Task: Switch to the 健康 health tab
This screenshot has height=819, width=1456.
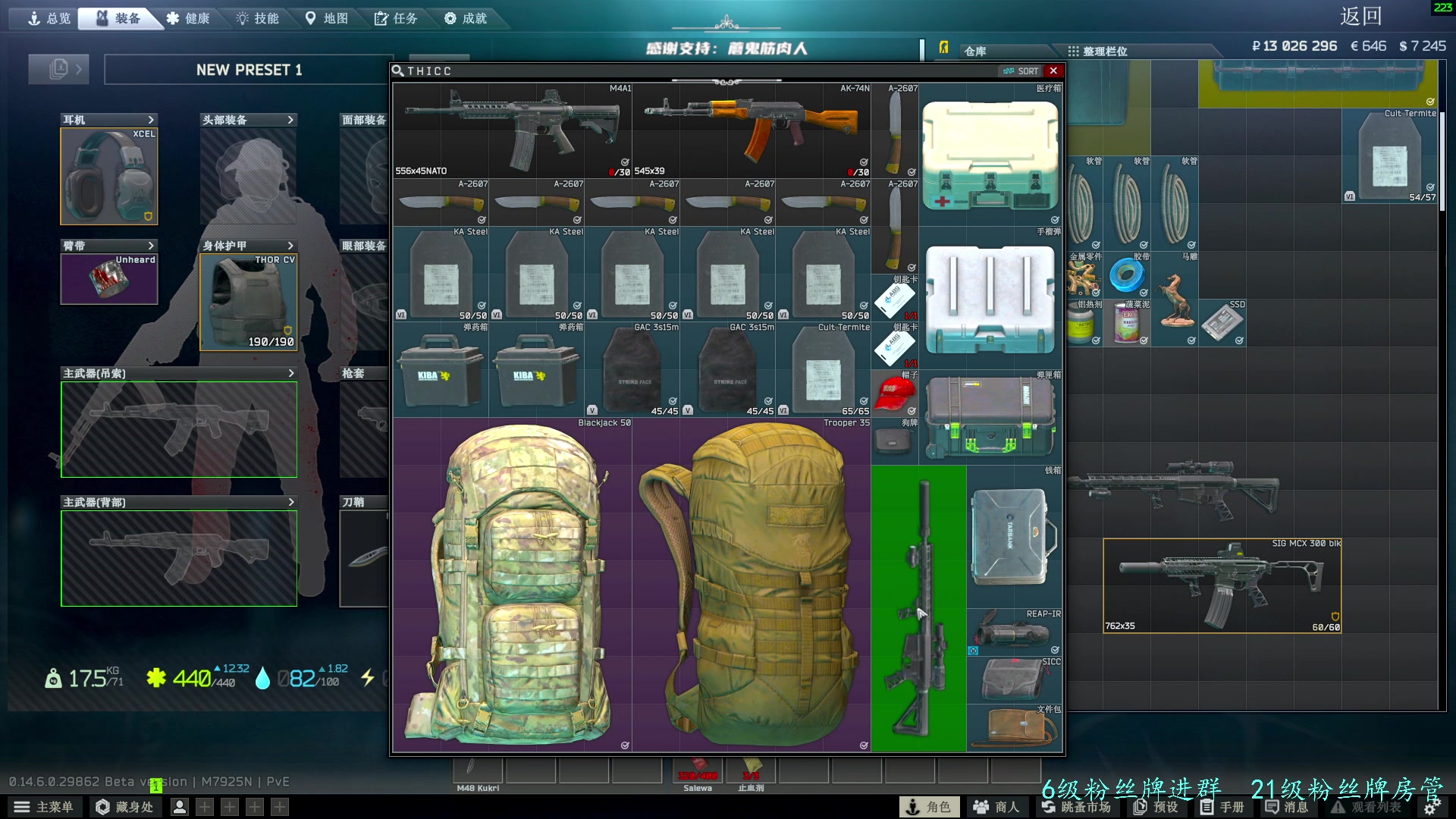Action: 188,18
